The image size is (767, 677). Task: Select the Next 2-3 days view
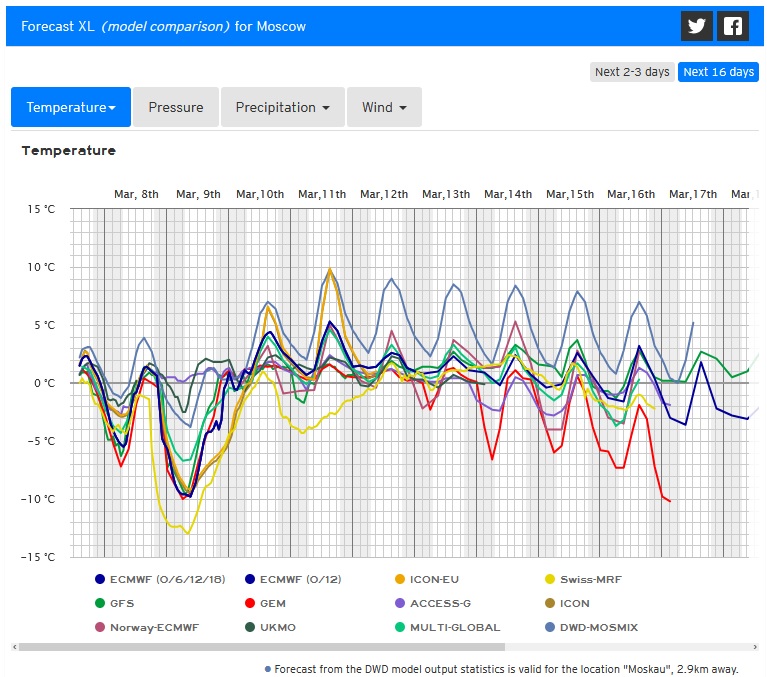632,72
